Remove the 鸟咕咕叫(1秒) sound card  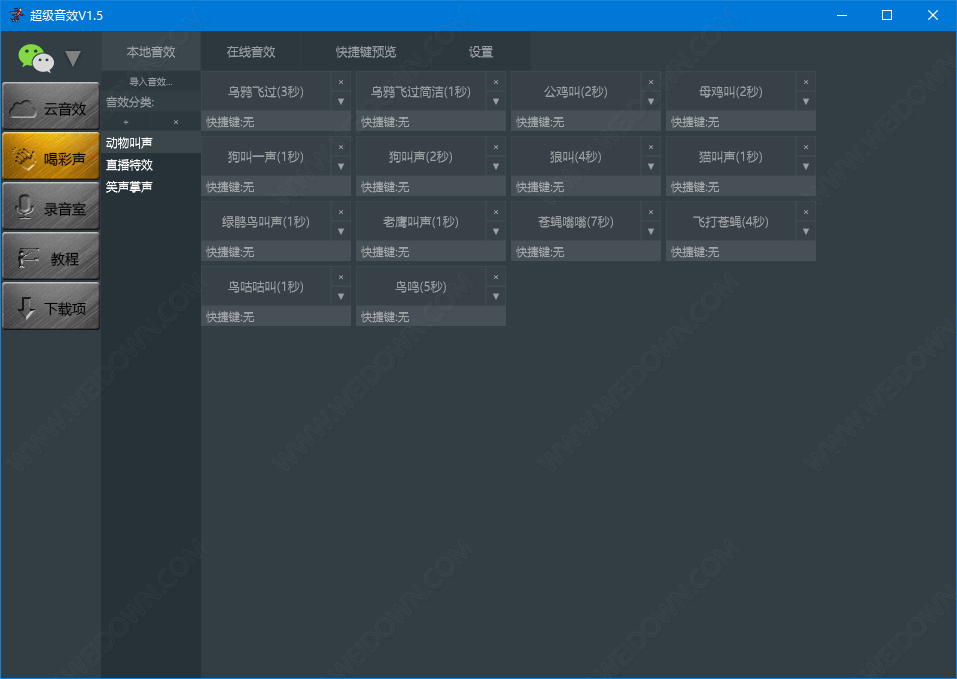pos(341,277)
